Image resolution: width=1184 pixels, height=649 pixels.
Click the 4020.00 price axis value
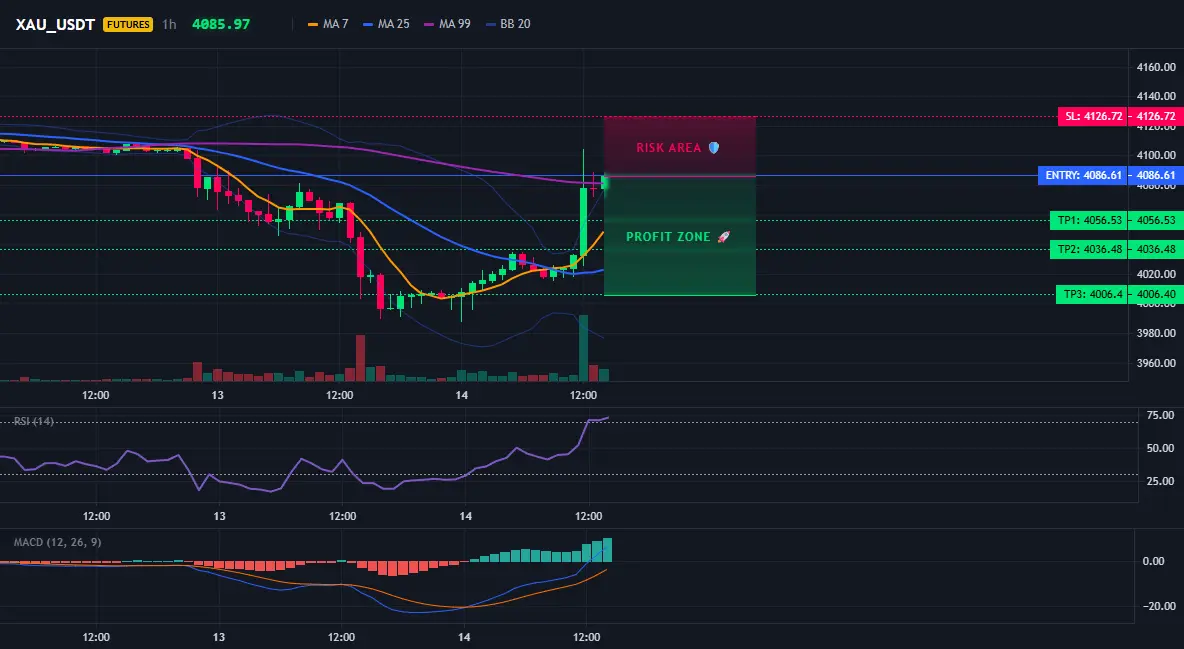pos(1156,274)
